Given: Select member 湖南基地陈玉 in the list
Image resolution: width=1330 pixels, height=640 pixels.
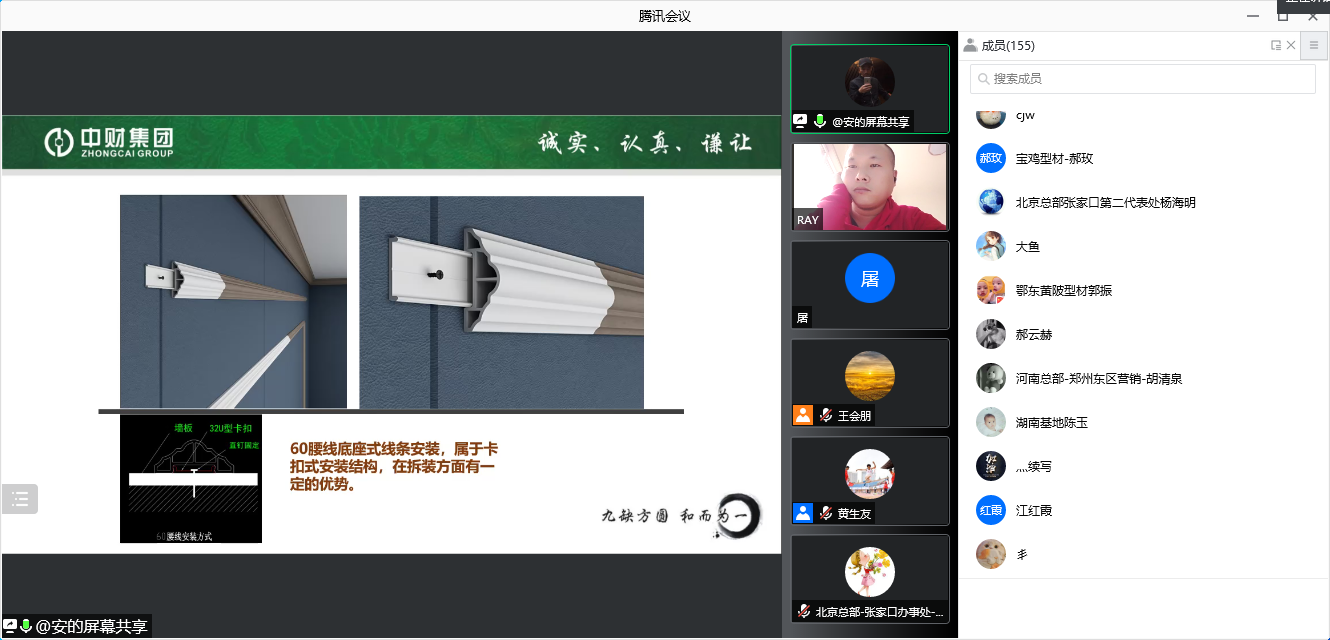Looking at the screenshot, I should [1051, 423].
